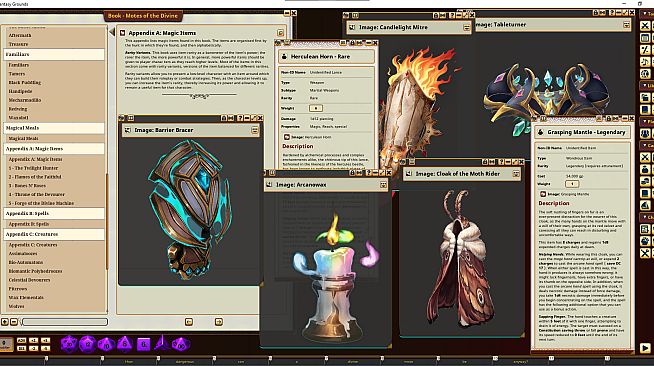Collapse the Appendix B: Spells section header
The width and height of the screenshot is (654, 366).
click(x=54, y=213)
